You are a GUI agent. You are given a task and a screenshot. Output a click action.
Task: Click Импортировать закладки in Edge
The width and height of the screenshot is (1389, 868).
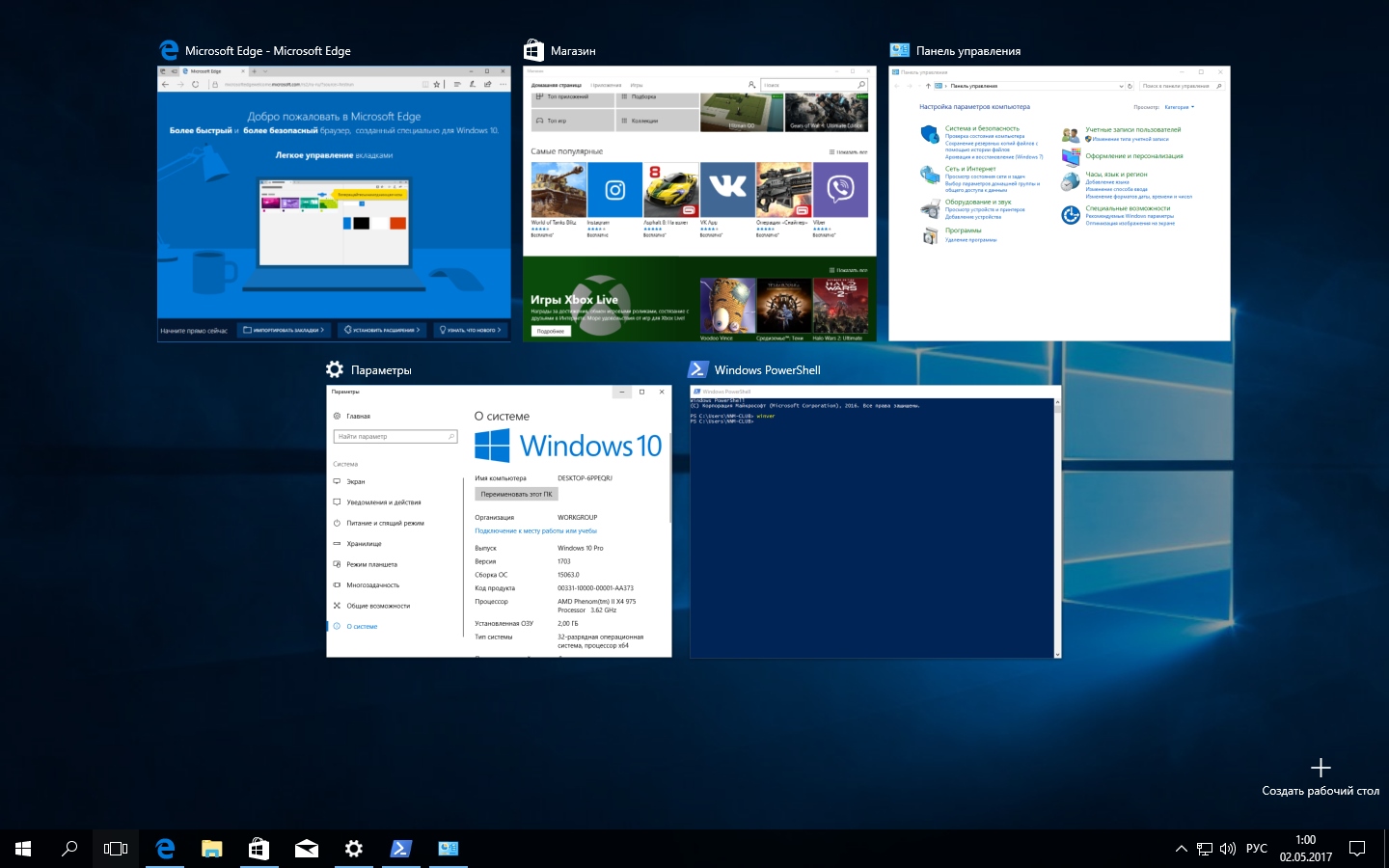(x=284, y=330)
